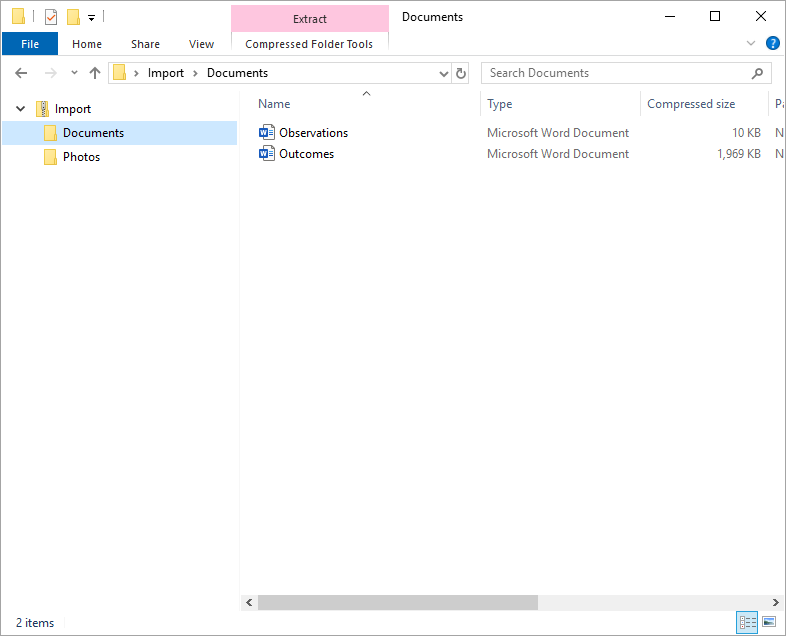Collapse the Import tree node
The image size is (786, 636).
tap(21, 109)
